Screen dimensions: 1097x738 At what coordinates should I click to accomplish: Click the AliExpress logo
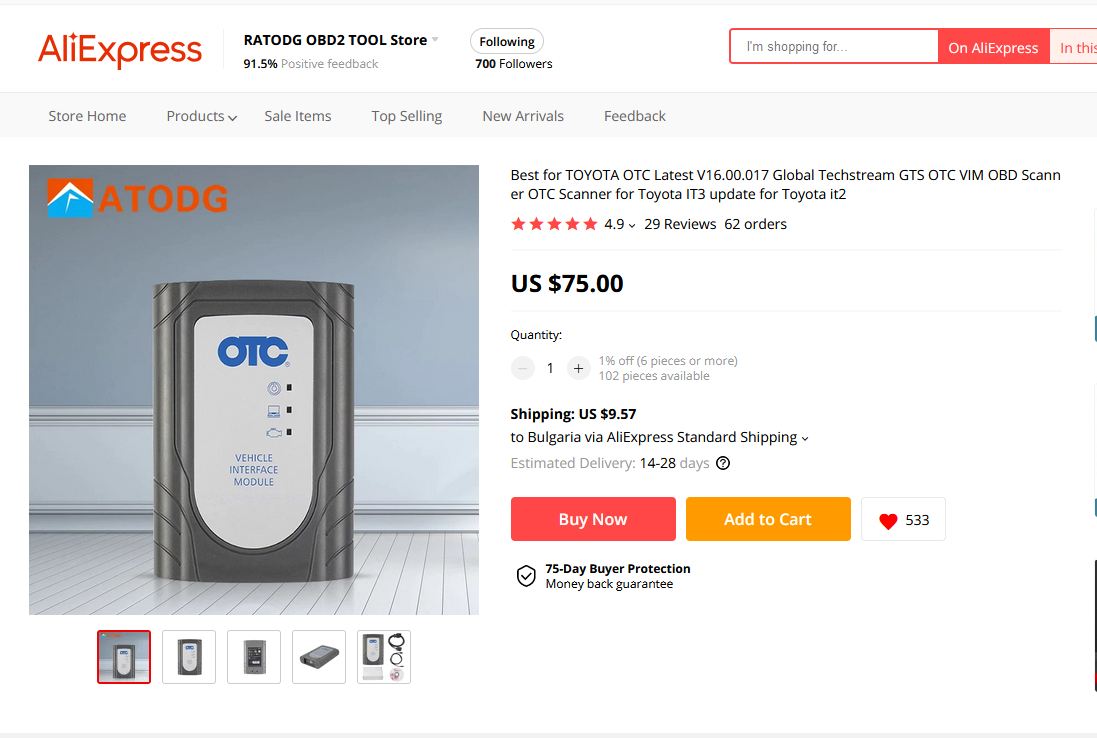[x=120, y=49]
